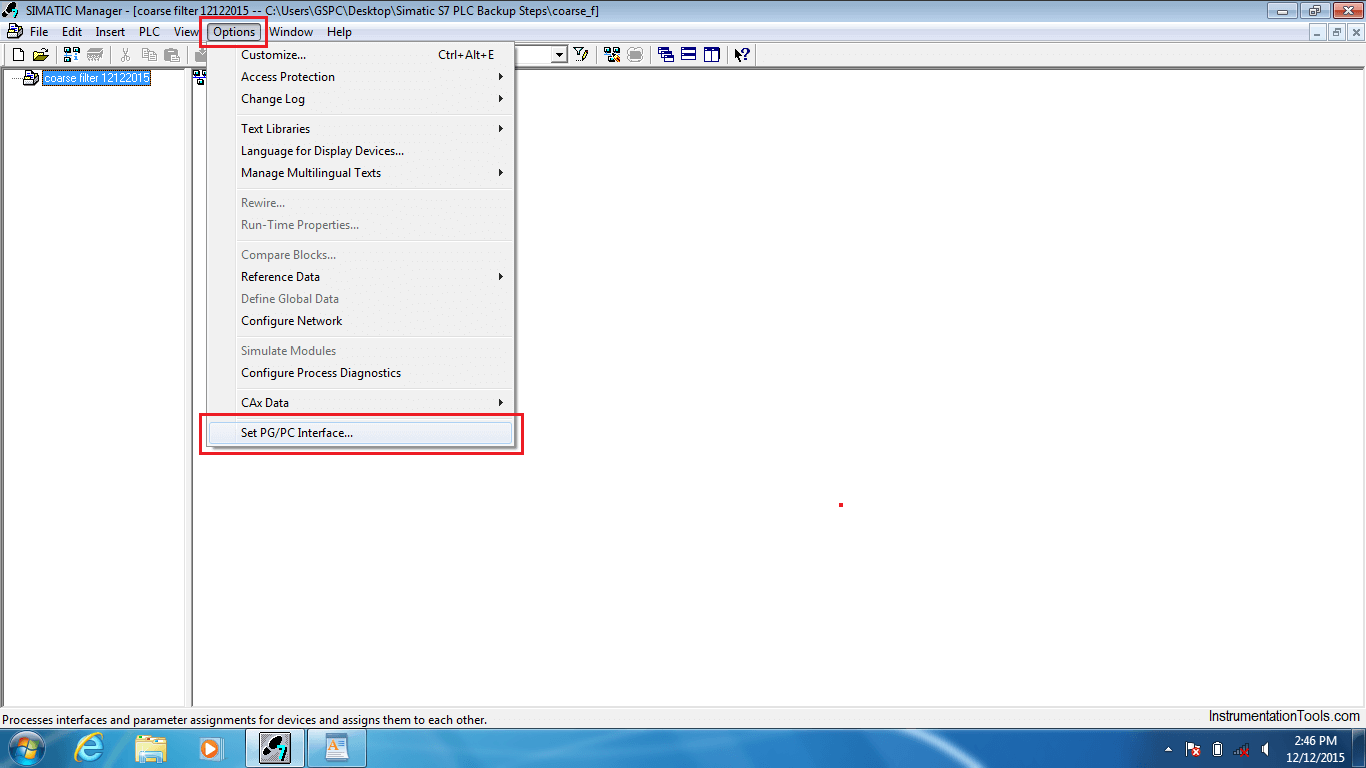Screen dimensions: 1366x768
Task: Click the network signal tray icon
Action: (x=1241, y=749)
